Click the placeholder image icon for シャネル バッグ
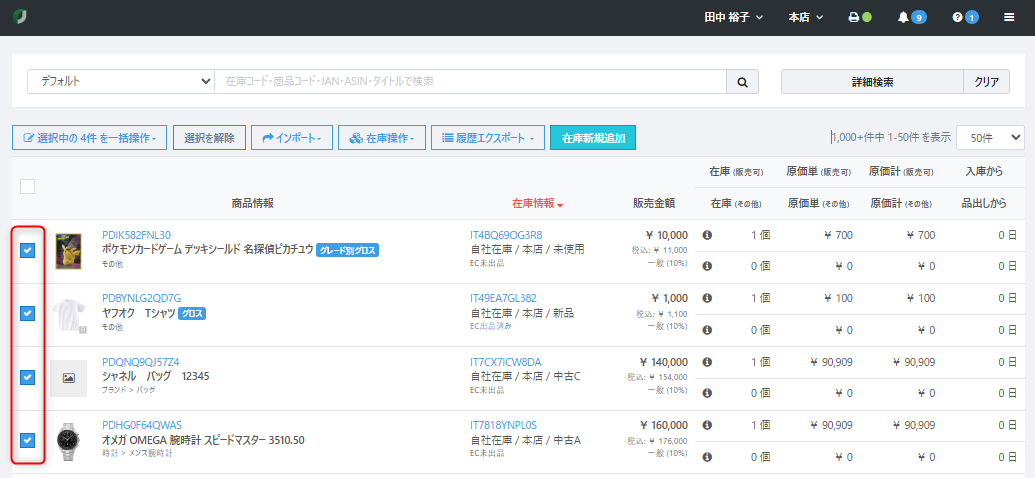This screenshot has width=1035, height=478. pos(68,378)
